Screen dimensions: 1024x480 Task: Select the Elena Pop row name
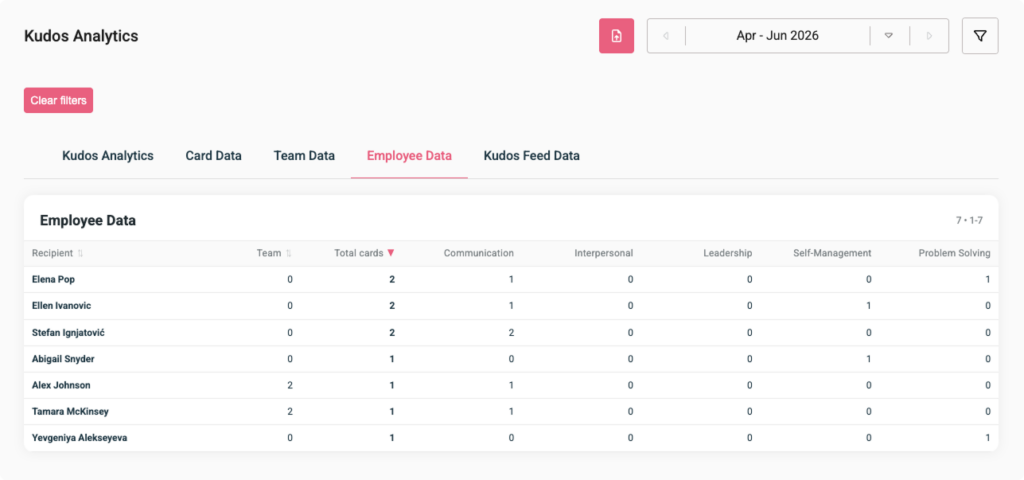click(x=54, y=280)
